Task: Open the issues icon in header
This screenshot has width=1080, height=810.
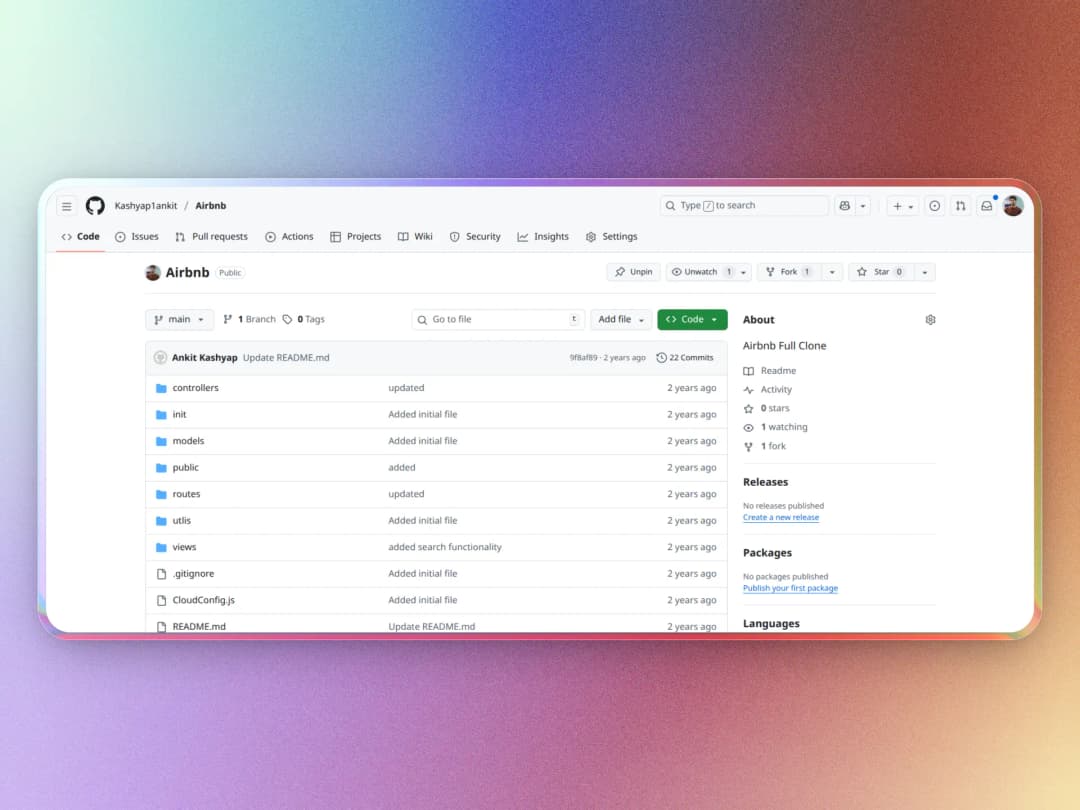Action: pos(935,206)
